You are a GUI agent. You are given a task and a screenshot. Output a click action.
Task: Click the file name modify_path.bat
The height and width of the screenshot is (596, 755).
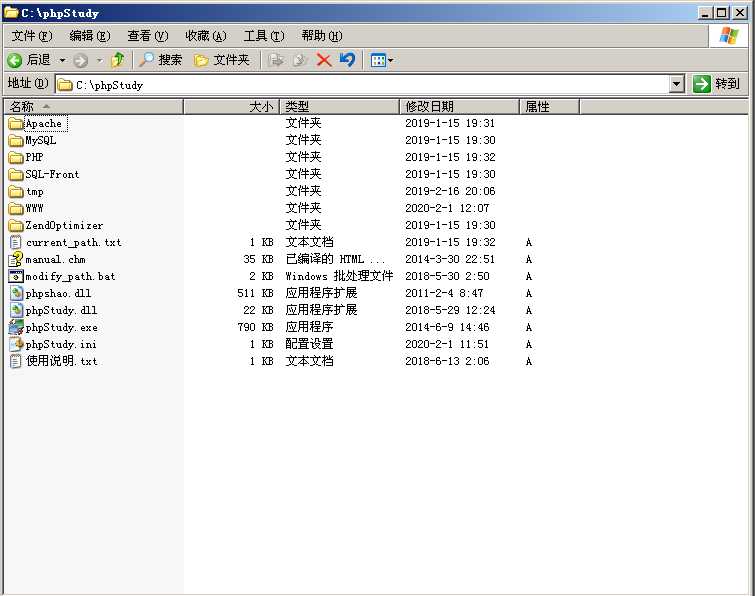click(x=70, y=276)
